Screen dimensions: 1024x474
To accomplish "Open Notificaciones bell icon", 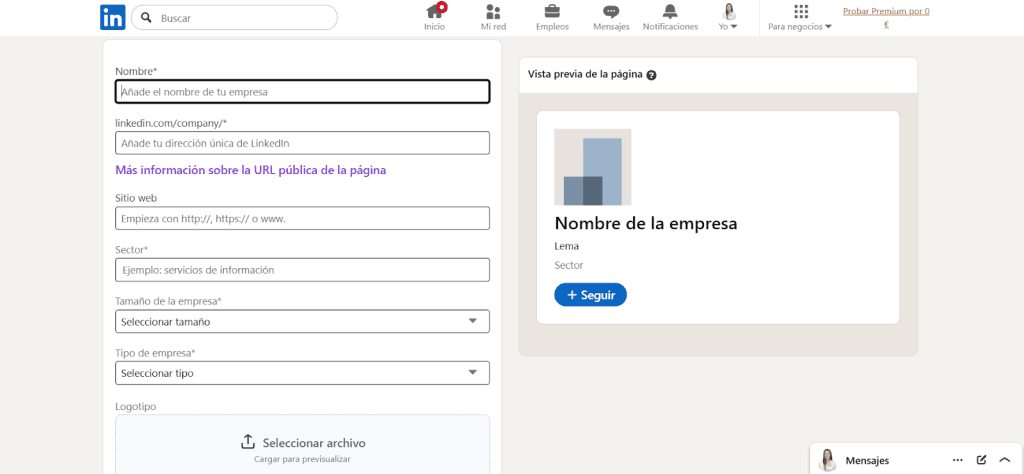I will click(x=670, y=12).
